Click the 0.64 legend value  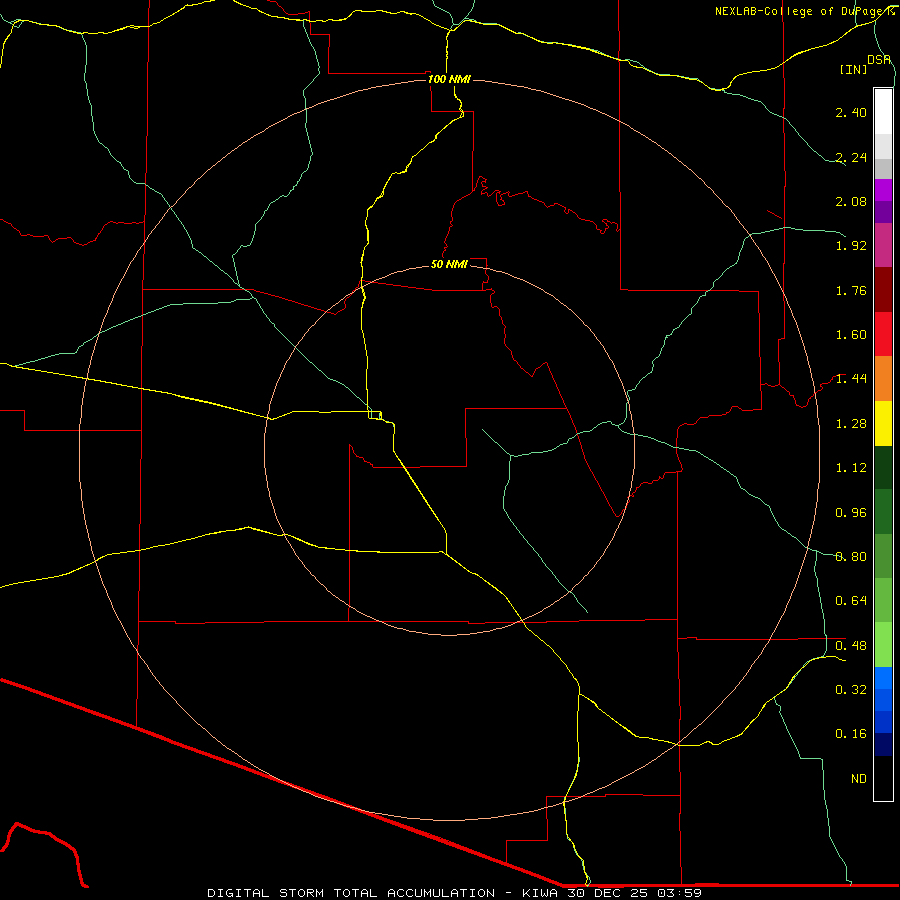(851, 601)
